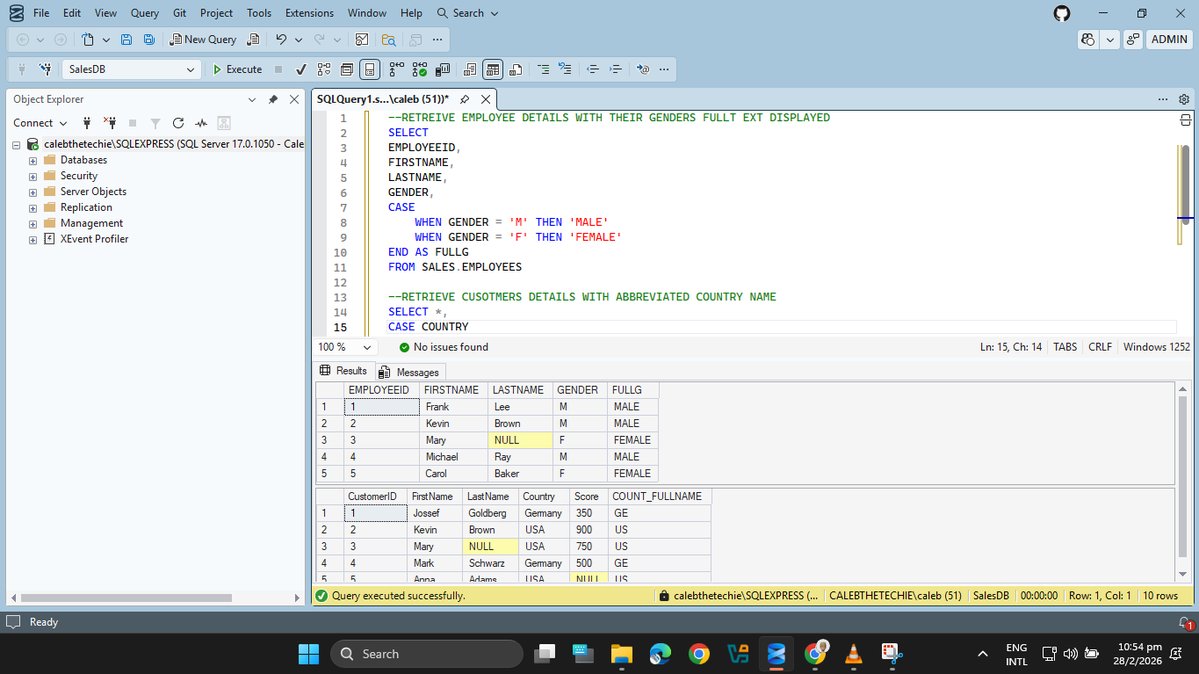Click the Live Share icon
Viewport: 1199px width, 674px height.
(x=1132, y=39)
